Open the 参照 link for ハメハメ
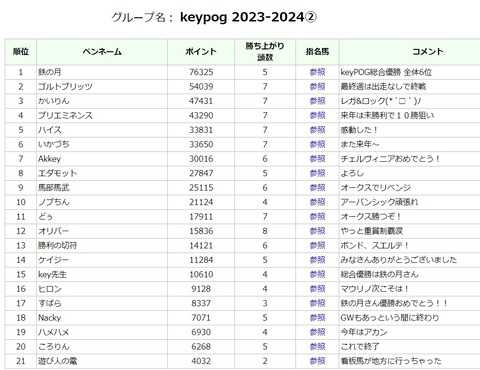 click(317, 332)
